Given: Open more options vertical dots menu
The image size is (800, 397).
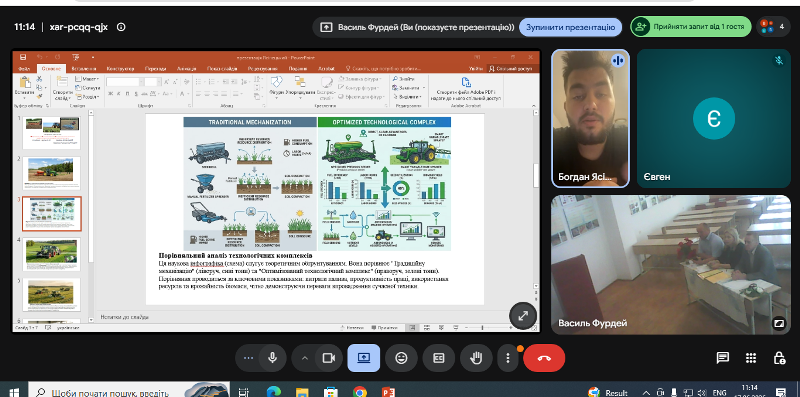Looking at the screenshot, I should 508,358.
